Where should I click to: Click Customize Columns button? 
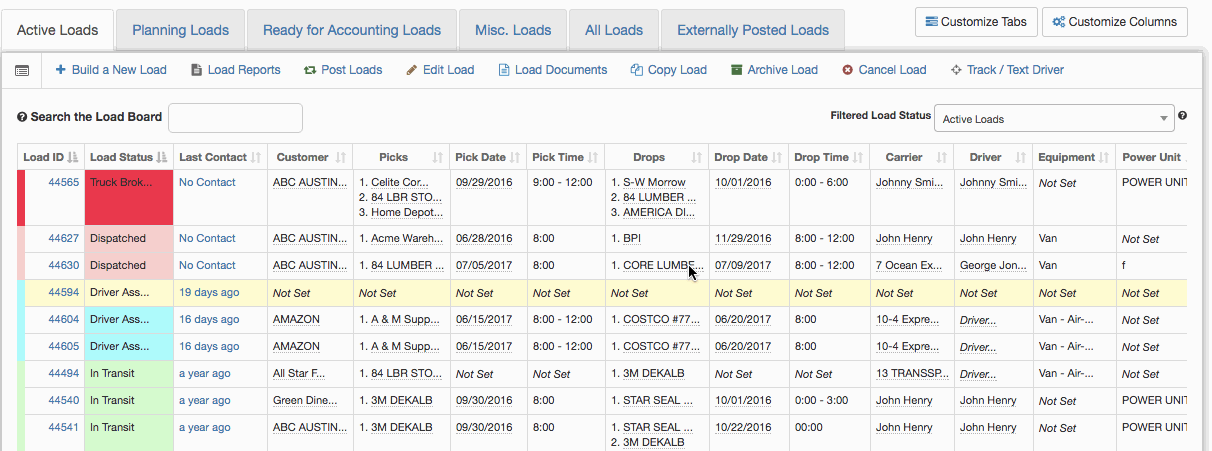click(x=1114, y=22)
